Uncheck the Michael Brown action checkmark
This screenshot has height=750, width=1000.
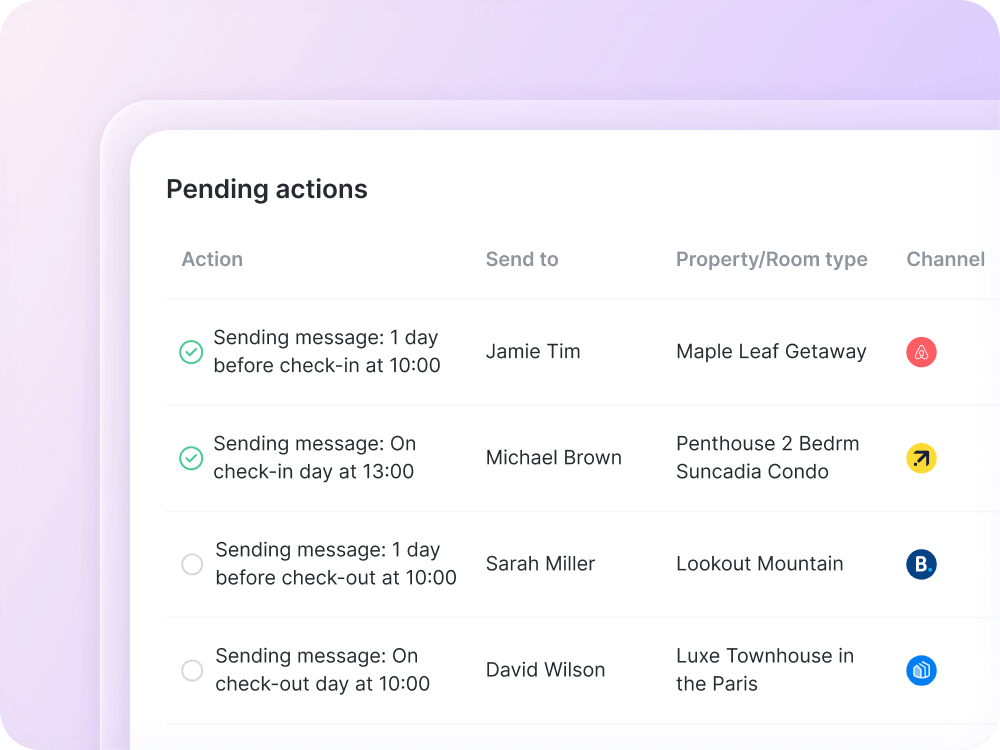[191, 458]
